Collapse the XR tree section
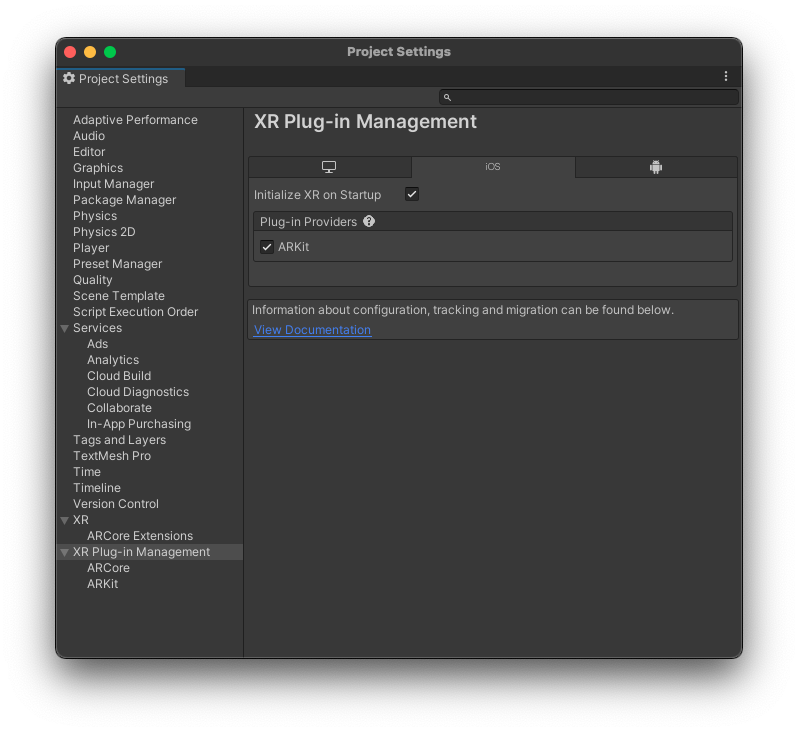Image resolution: width=798 pixels, height=732 pixels. (65, 520)
